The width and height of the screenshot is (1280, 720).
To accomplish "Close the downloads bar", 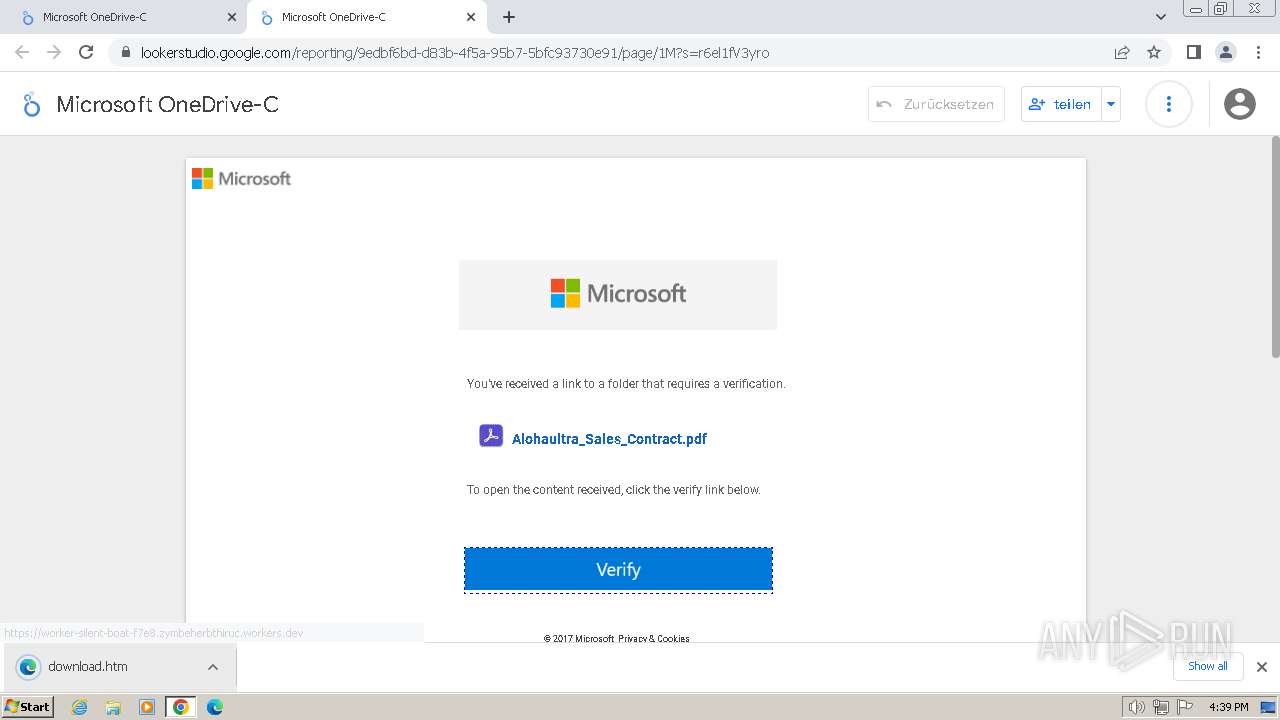I will coord(1261,667).
